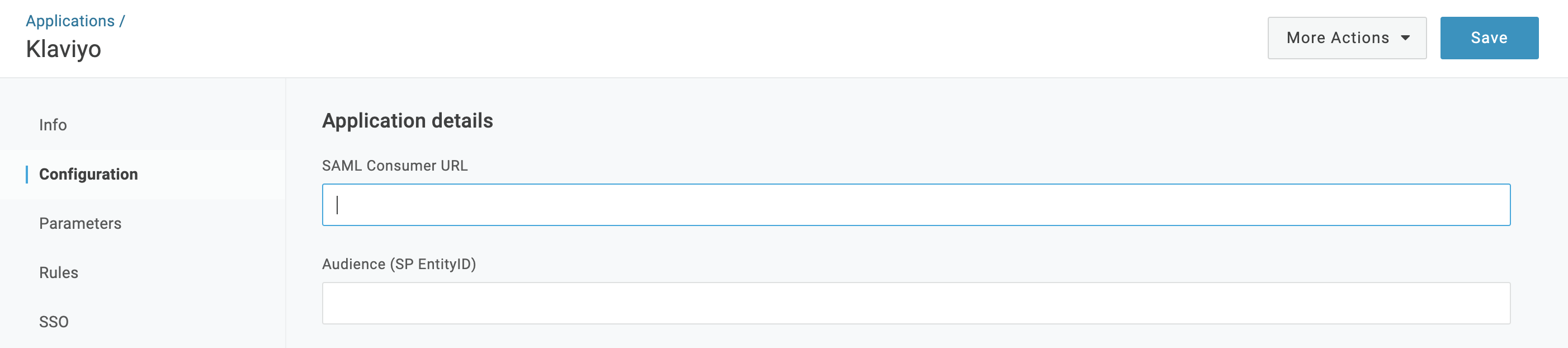Click the More Actions caret arrow

1406,38
